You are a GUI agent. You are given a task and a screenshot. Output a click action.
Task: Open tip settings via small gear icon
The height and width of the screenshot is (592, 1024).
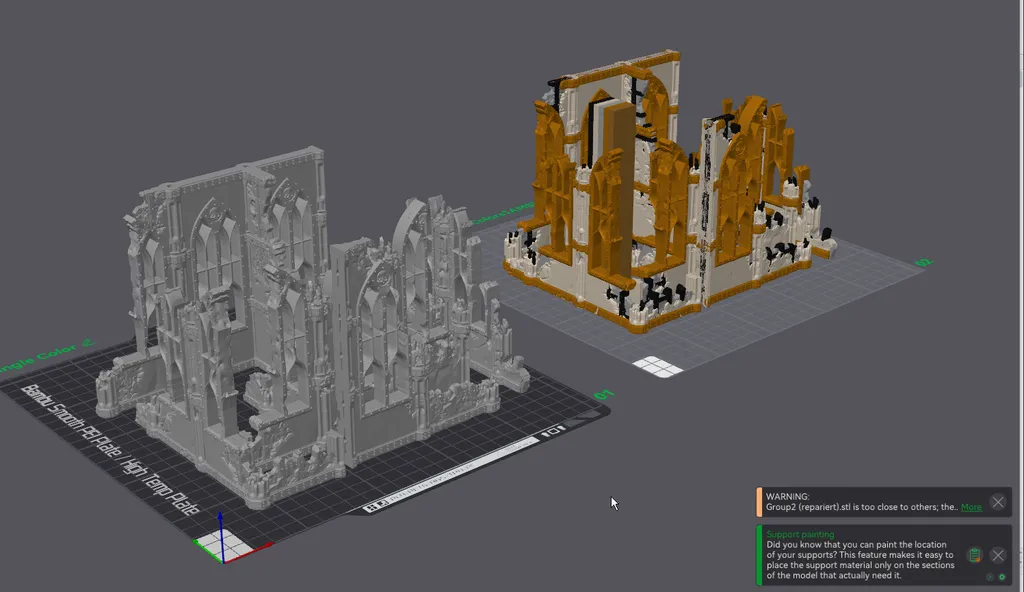point(1002,577)
